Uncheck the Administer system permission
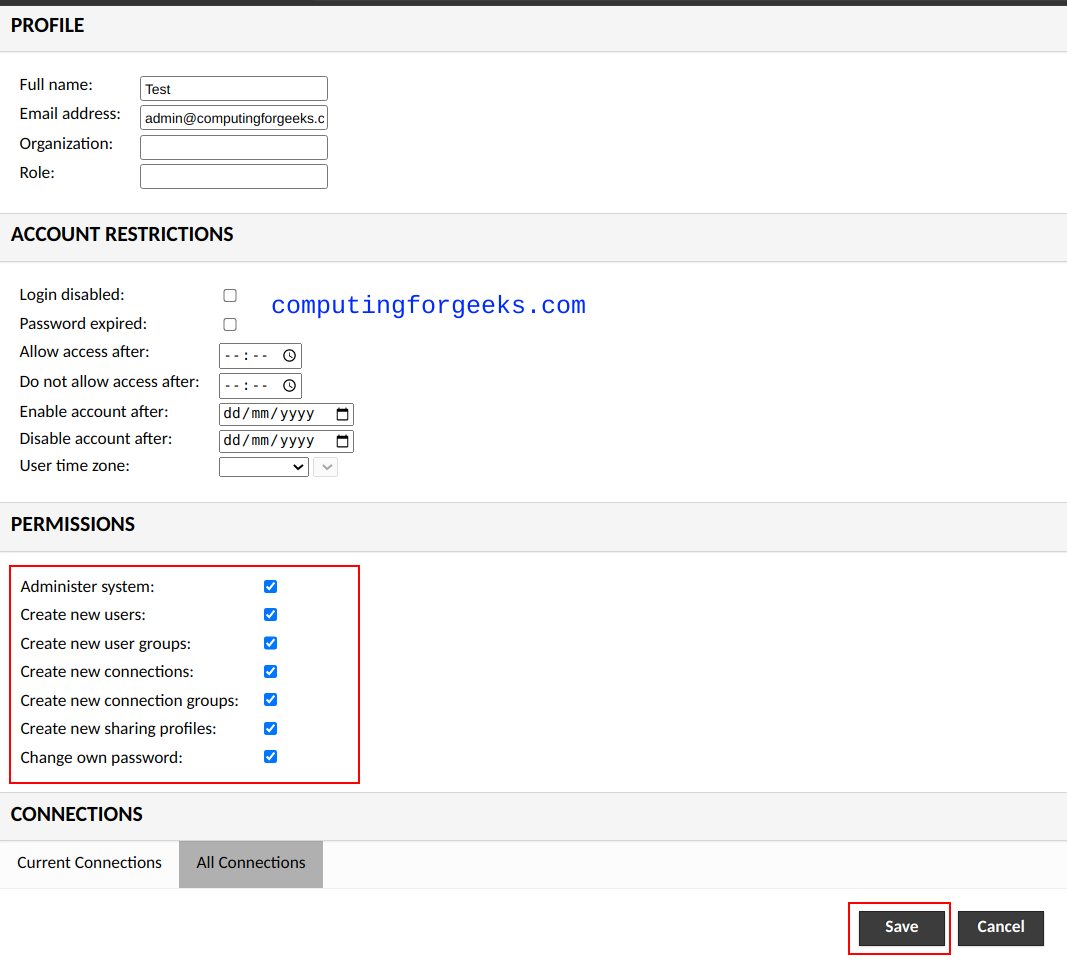This screenshot has width=1067, height=967. click(x=270, y=586)
